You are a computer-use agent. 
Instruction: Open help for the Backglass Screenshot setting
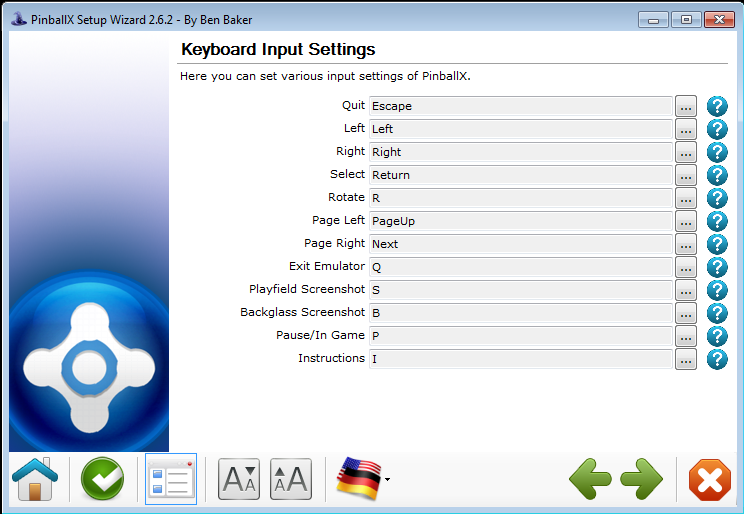(717, 313)
